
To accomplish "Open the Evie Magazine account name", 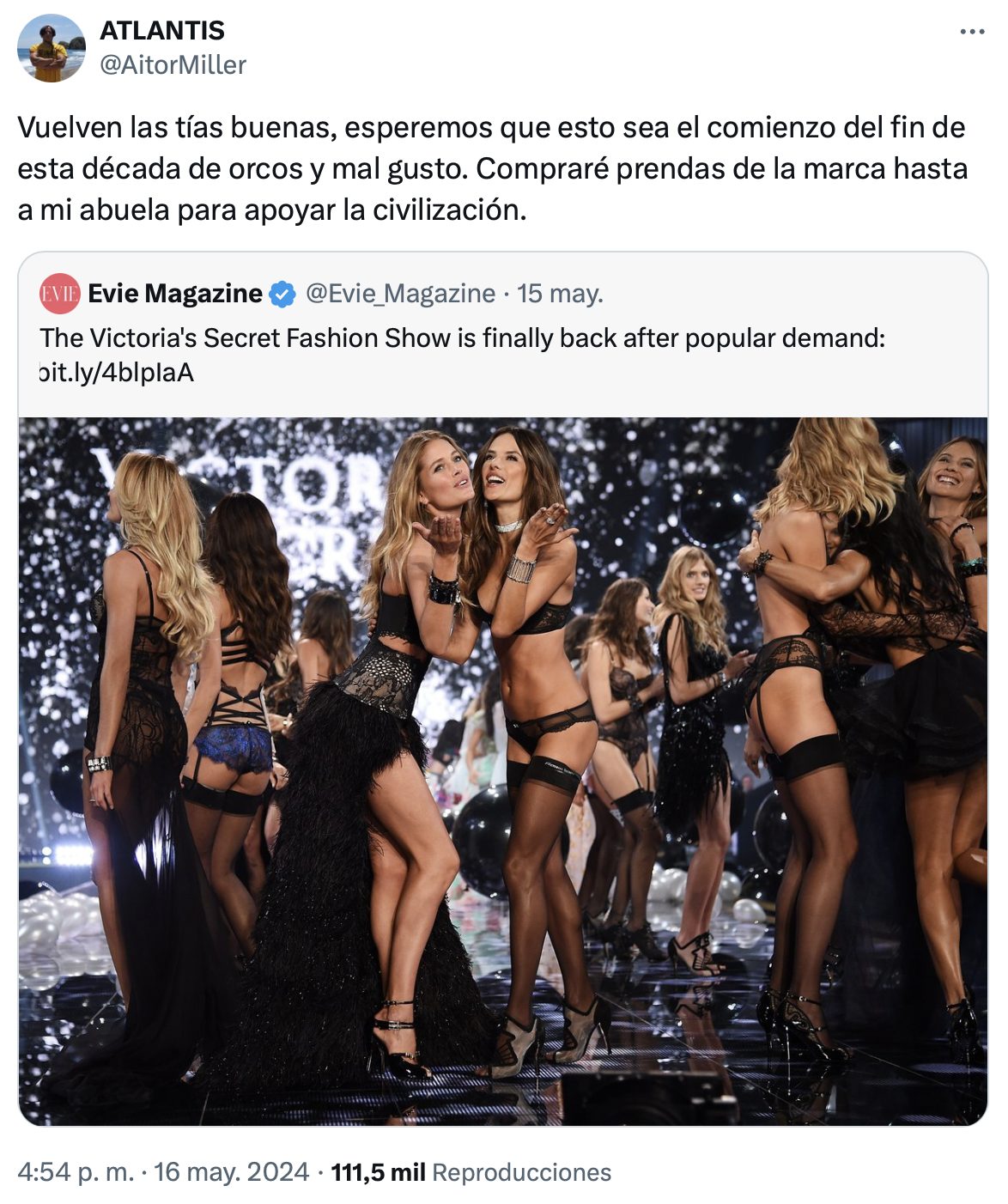I will [x=175, y=294].
